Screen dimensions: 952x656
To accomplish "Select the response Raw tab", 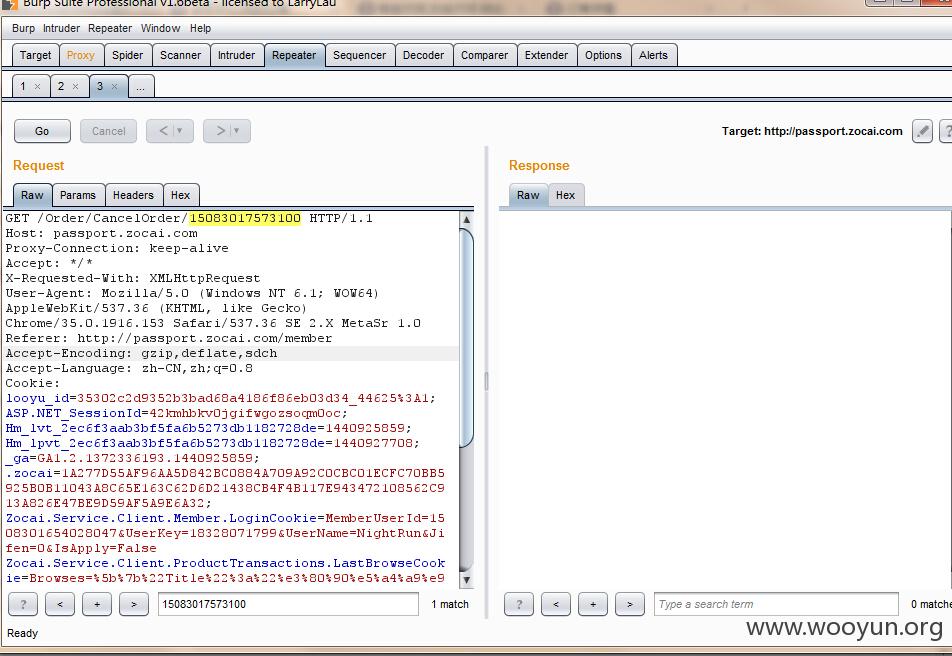I will point(528,195).
